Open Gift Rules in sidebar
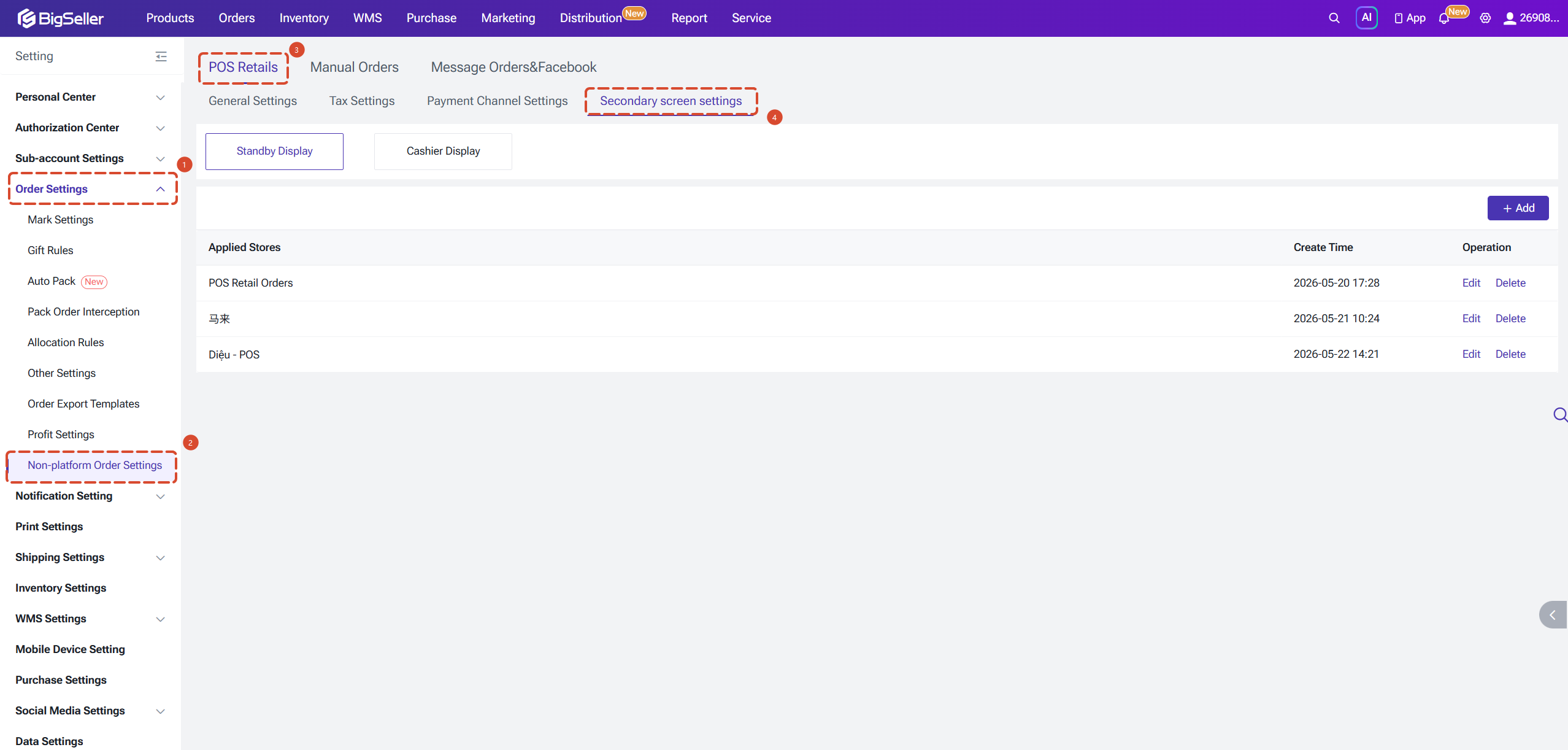This screenshot has width=1568, height=750. pos(50,250)
